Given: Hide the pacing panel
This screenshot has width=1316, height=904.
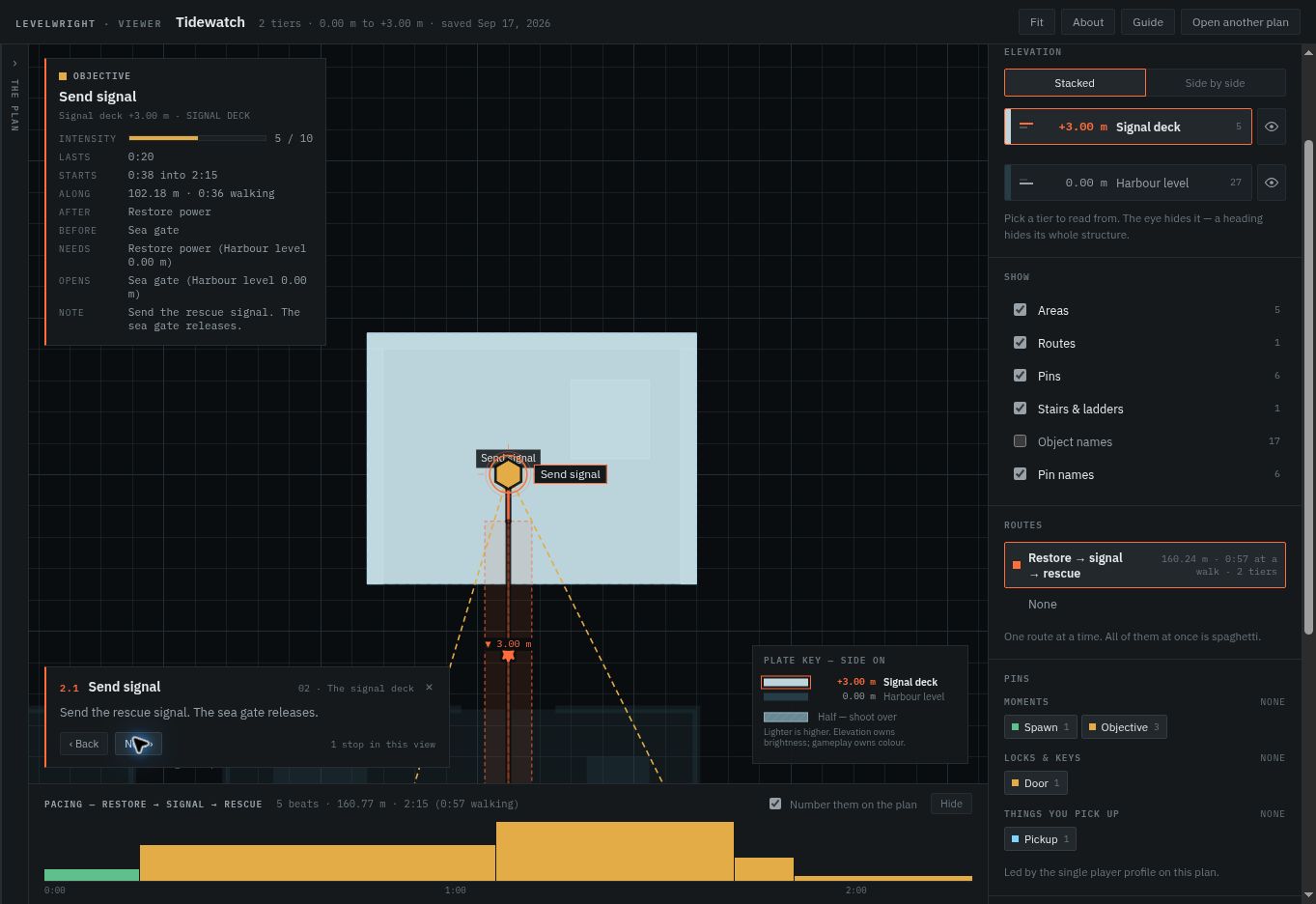Looking at the screenshot, I should tap(951, 804).
